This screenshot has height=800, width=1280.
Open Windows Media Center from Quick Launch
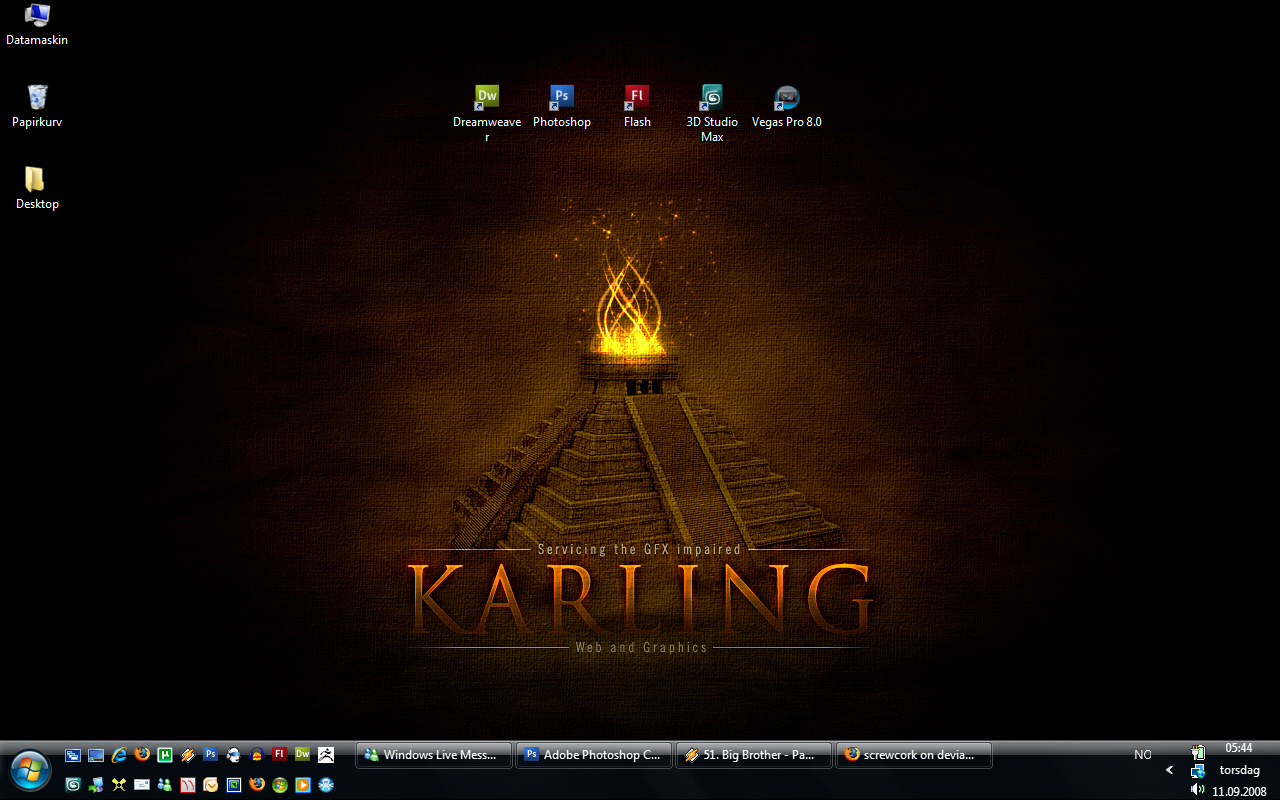[280, 785]
